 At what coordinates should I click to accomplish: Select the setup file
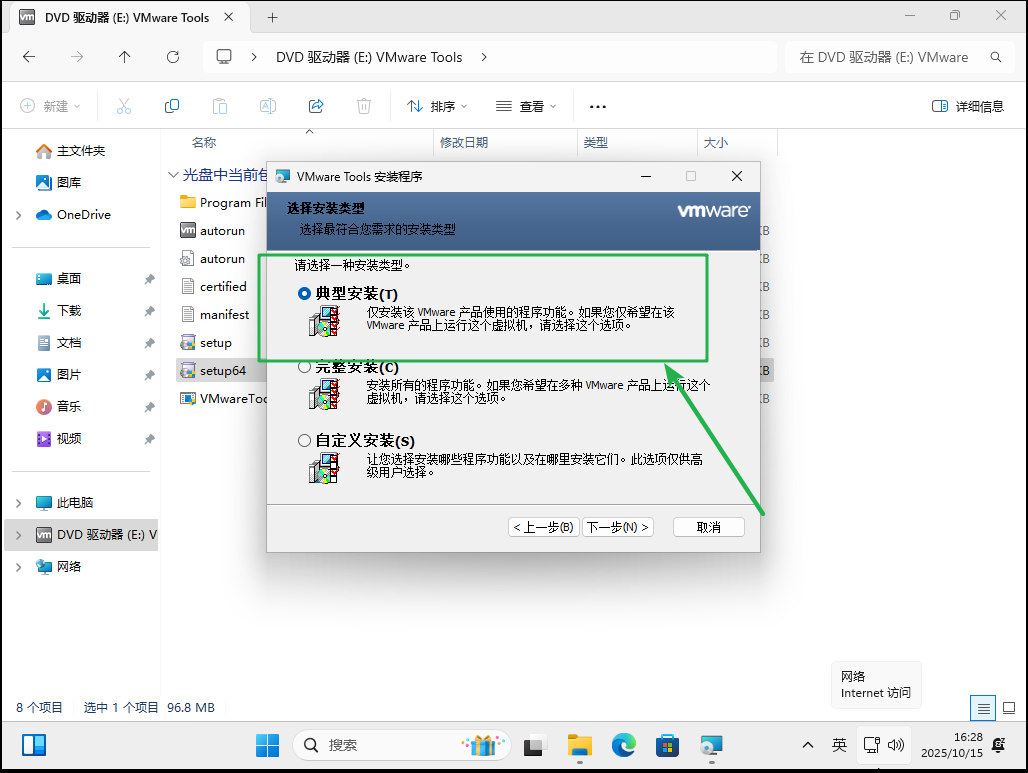[x=207, y=343]
